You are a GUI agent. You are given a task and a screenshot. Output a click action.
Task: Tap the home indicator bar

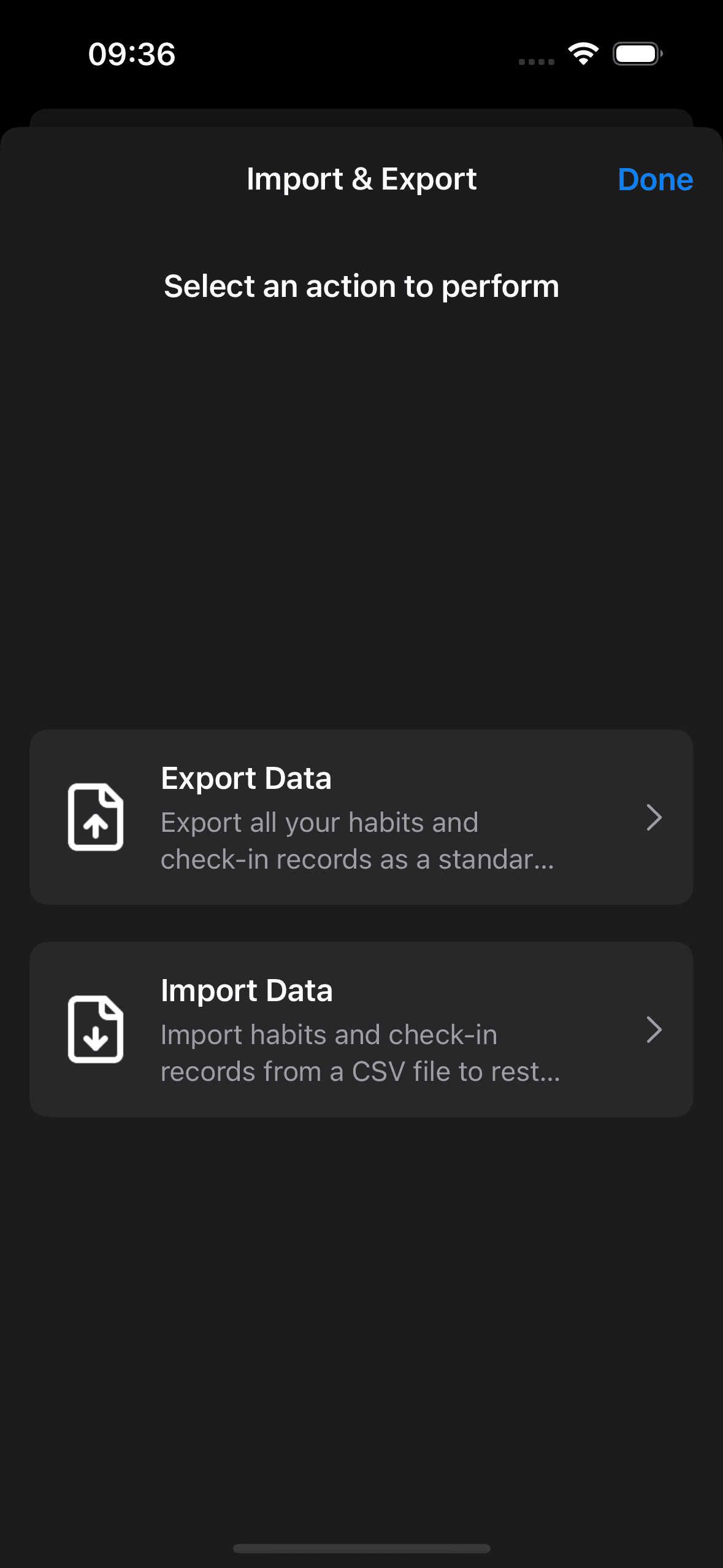(361, 1548)
